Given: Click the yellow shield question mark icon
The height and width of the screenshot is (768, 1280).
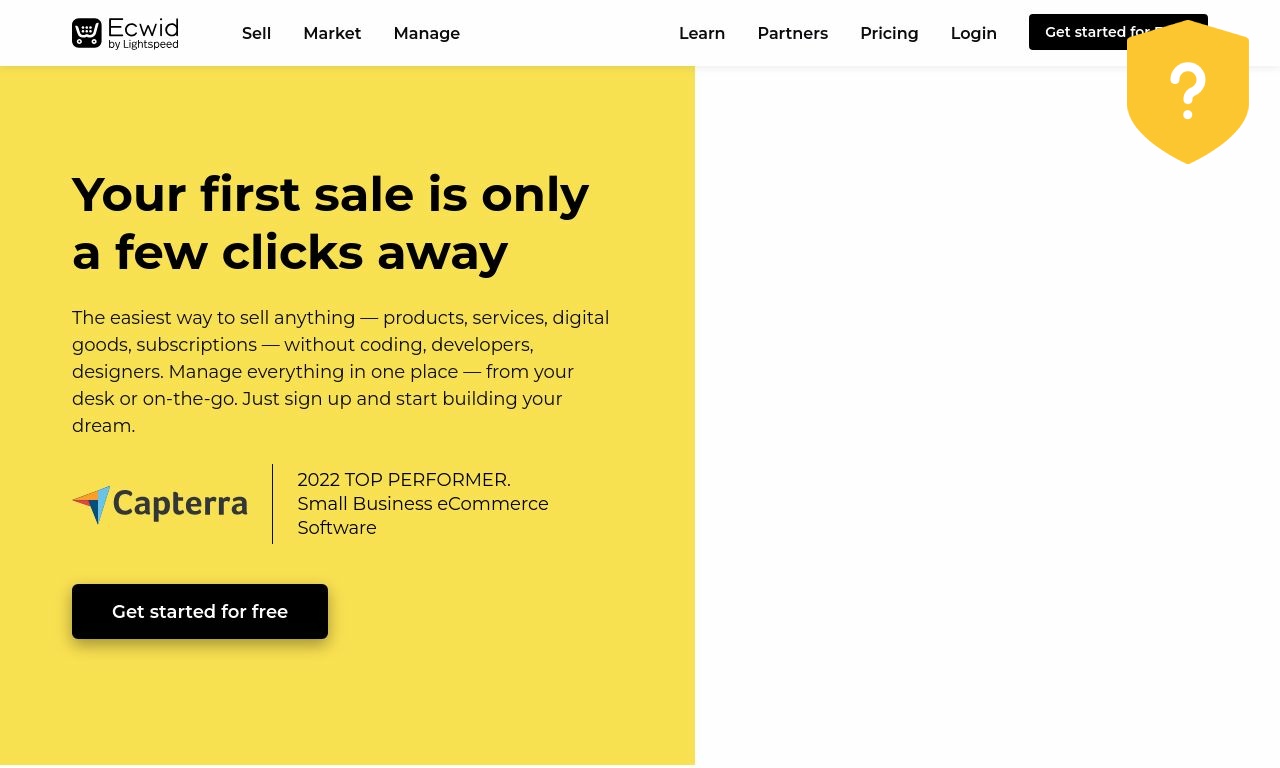Looking at the screenshot, I should (x=1188, y=92).
